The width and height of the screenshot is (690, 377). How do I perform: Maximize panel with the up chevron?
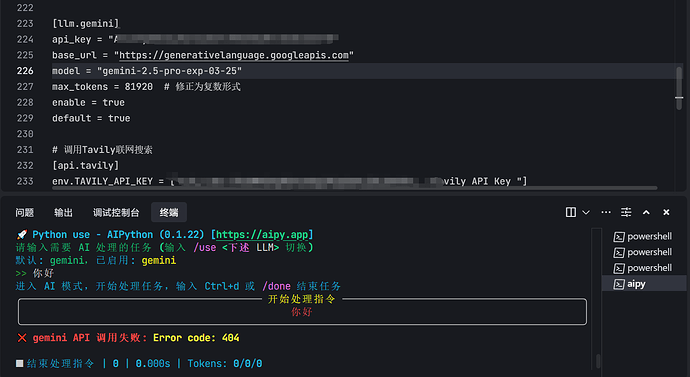tap(646, 212)
